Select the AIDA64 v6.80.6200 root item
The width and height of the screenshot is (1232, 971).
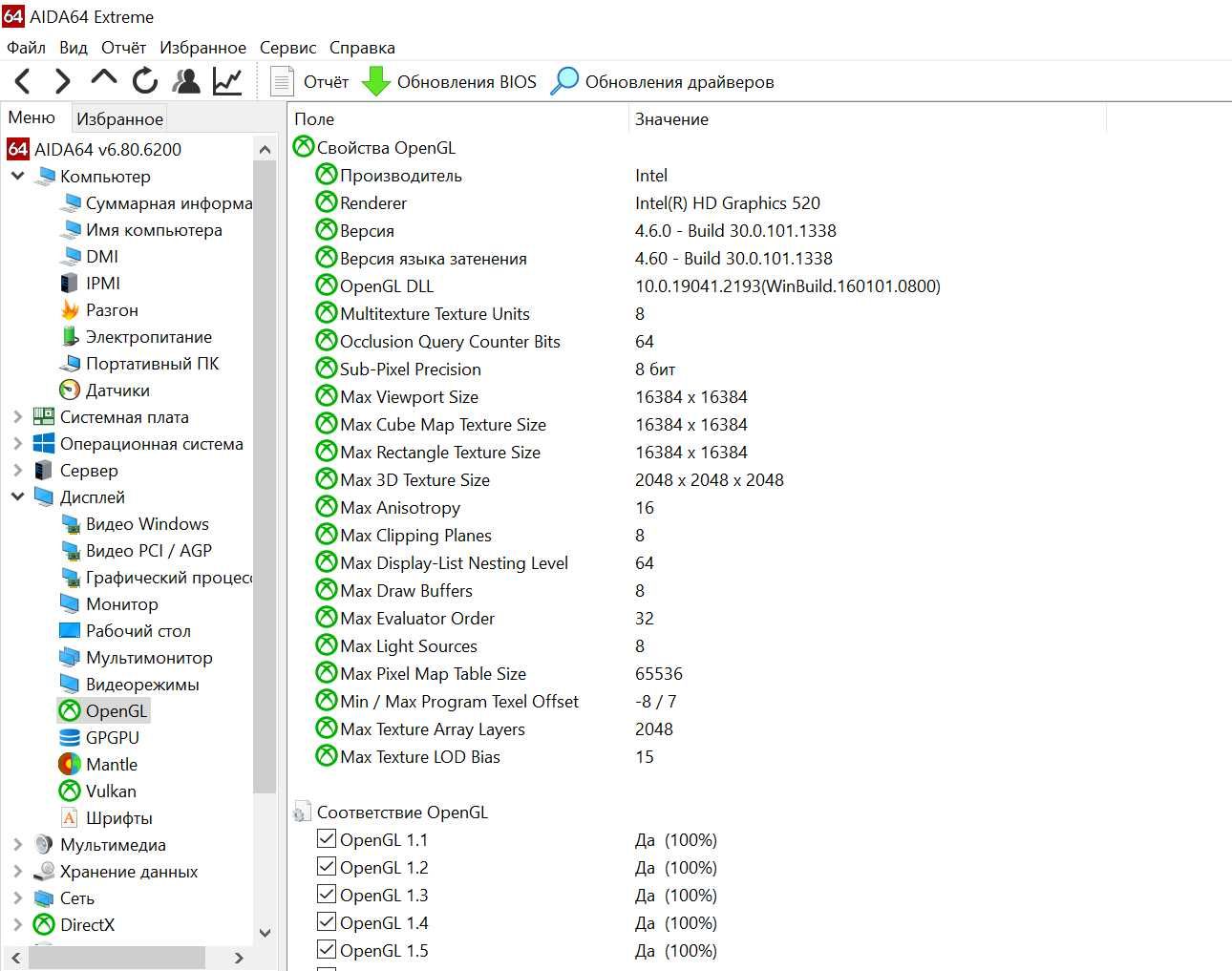(95, 149)
